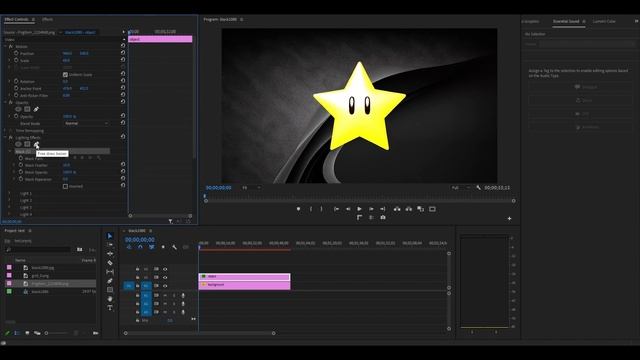Reset the Scale parameter
Viewport: 640px width, 360px height.
123,60
